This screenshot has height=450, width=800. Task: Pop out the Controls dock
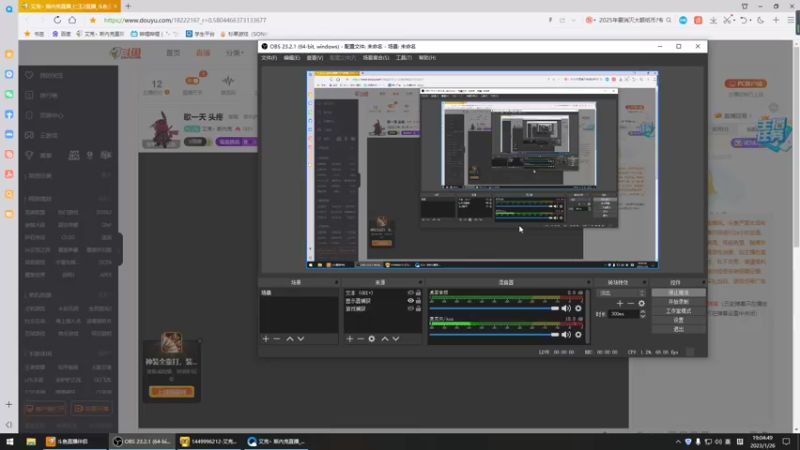tap(703, 282)
